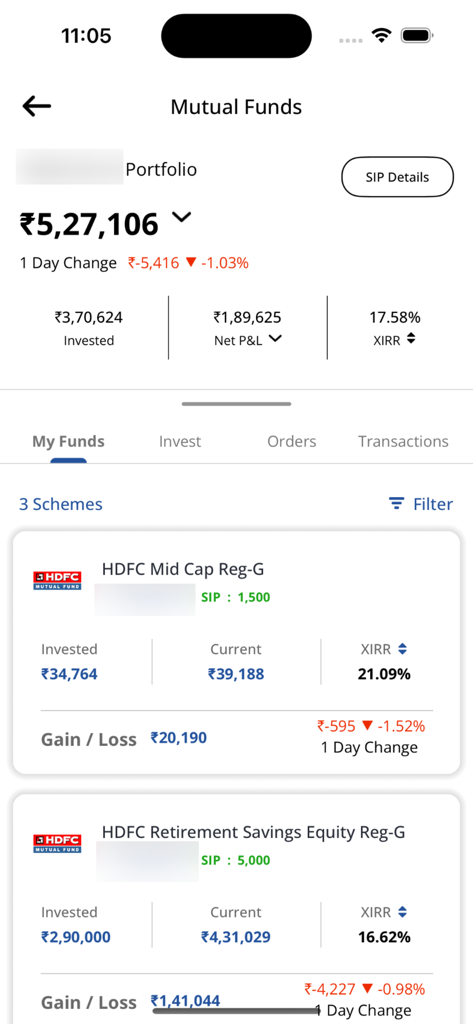Tap the HDFC logo on Mid Cap card
Screen dimensions: 473x1024
57,581
